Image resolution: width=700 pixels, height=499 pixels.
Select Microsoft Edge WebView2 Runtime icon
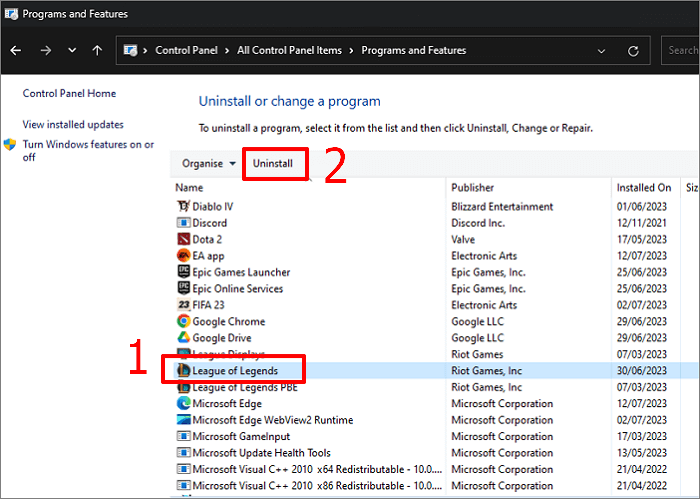click(x=183, y=420)
